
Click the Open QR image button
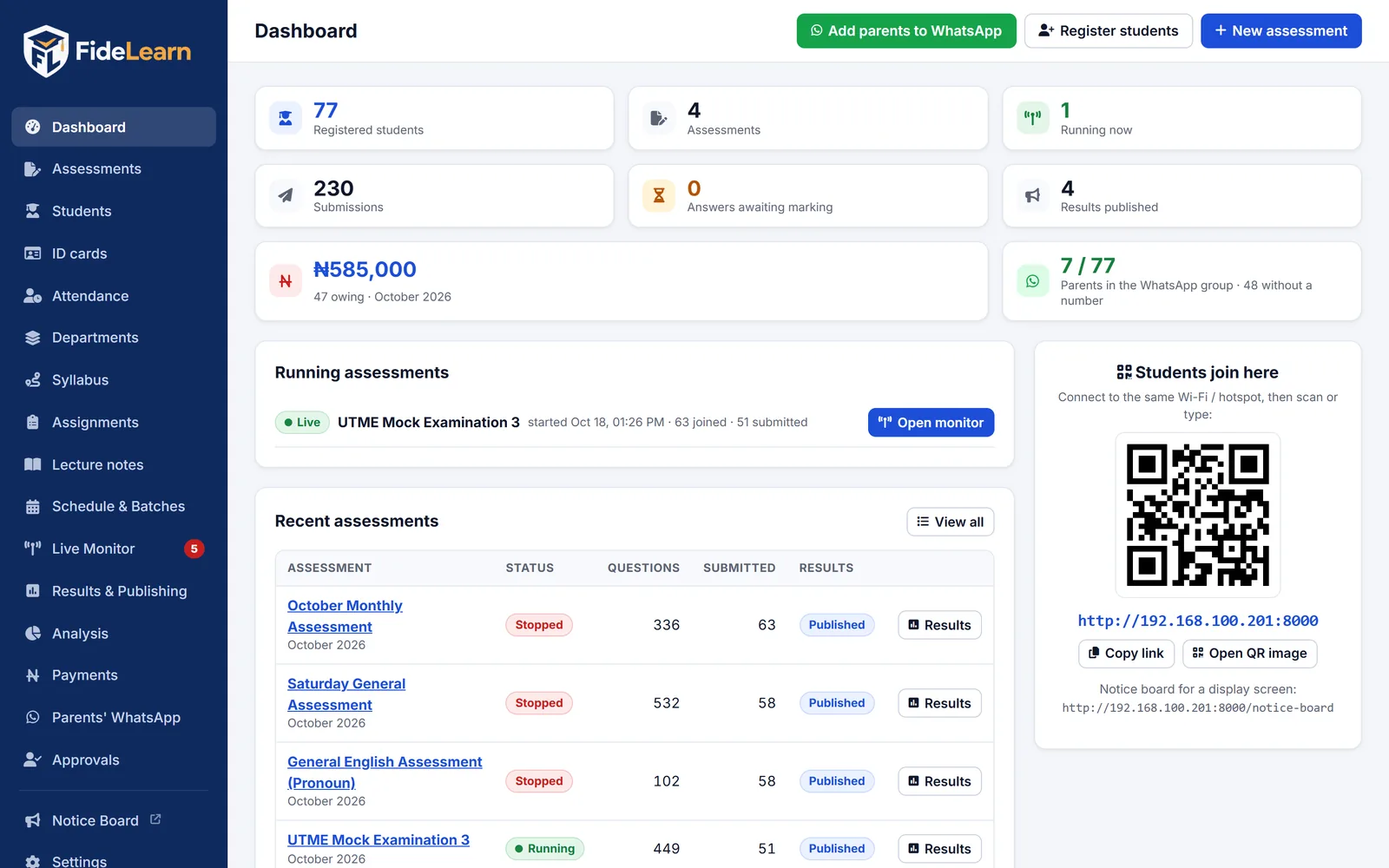click(x=1250, y=654)
